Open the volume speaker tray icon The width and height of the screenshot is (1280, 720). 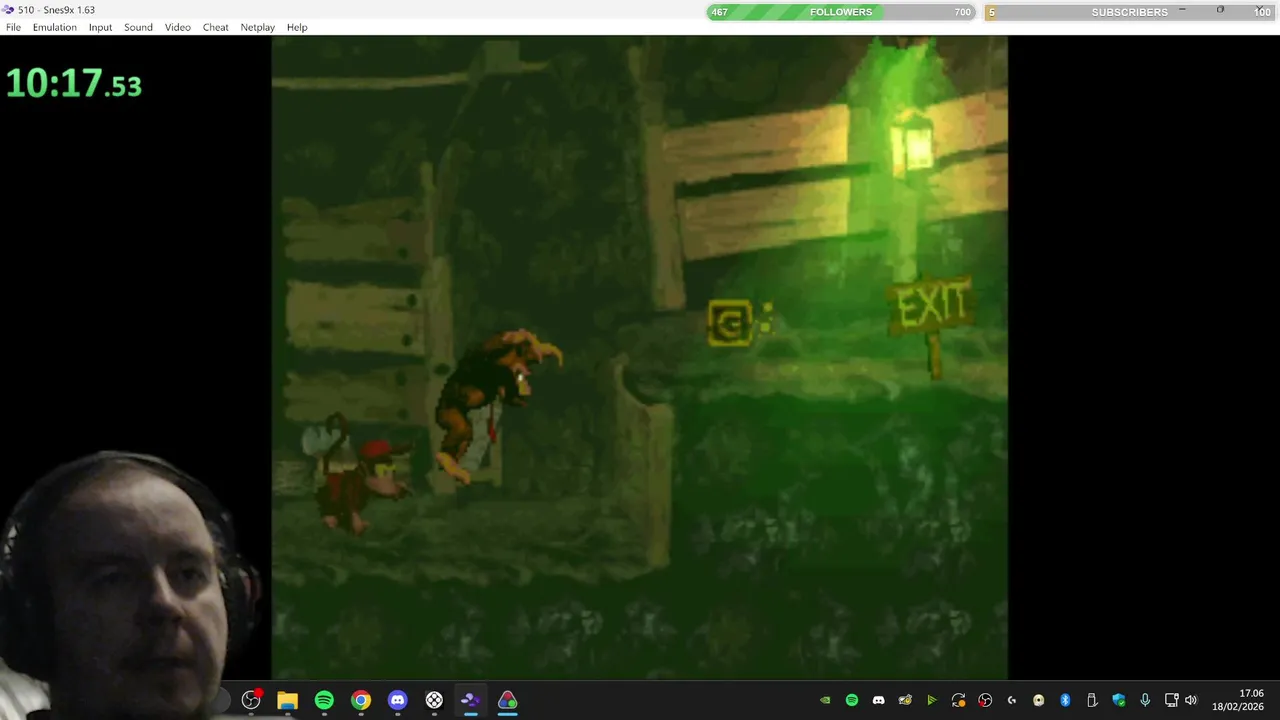pyautogui.click(x=1190, y=700)
